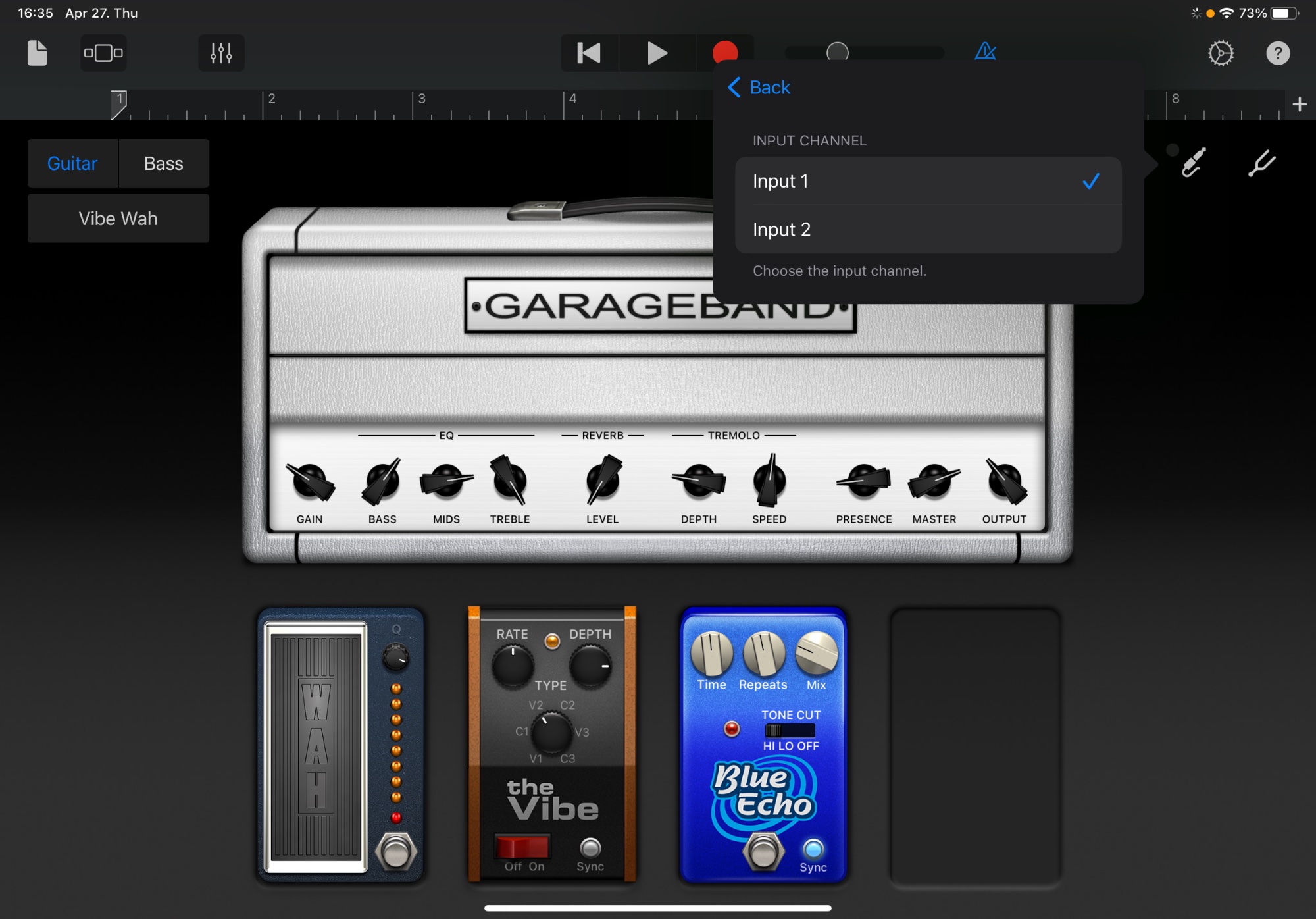Image resolution: width=1316 pixels, height=919 pixels.
Task: Adjust the TREMOLO DEPTH knob
Action: pos(699,481)
